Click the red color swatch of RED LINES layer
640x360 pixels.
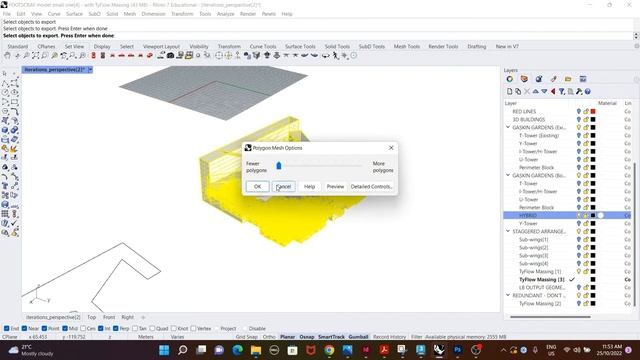[593, 111]
